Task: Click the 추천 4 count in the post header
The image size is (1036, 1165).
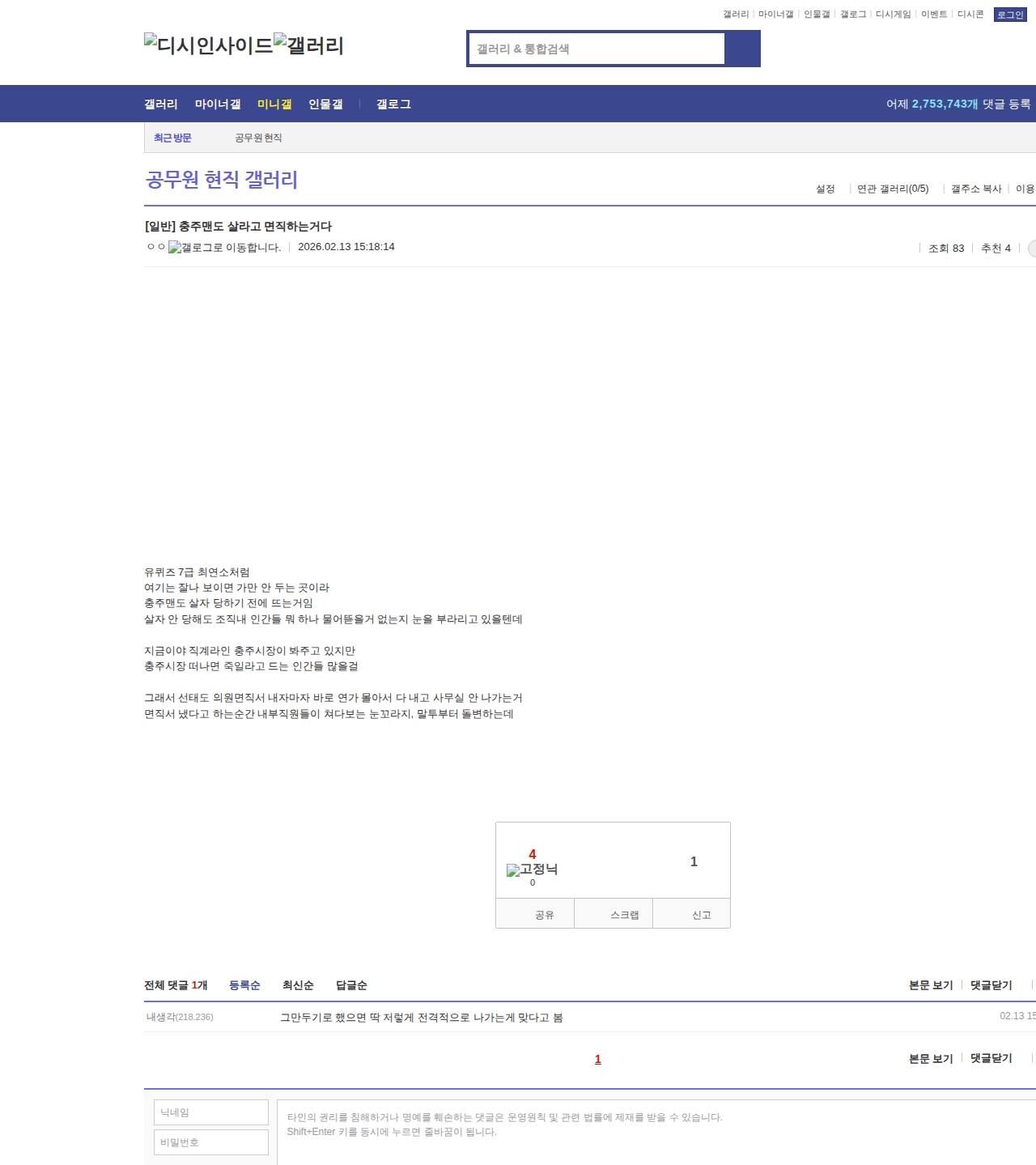Action: click(996, 249)
